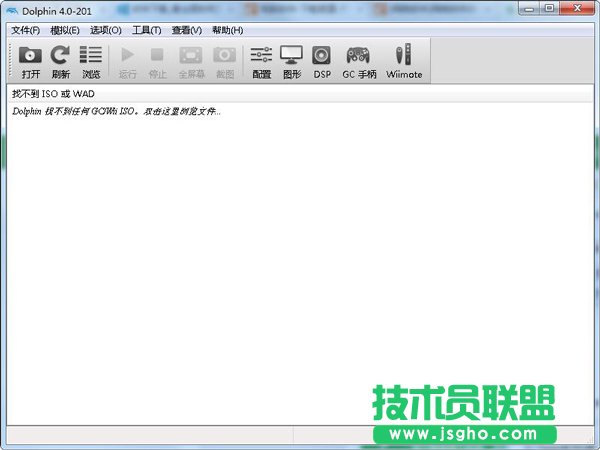Start emulation with the 运行 play icon

pyautogui.click(x=127, y=62)
